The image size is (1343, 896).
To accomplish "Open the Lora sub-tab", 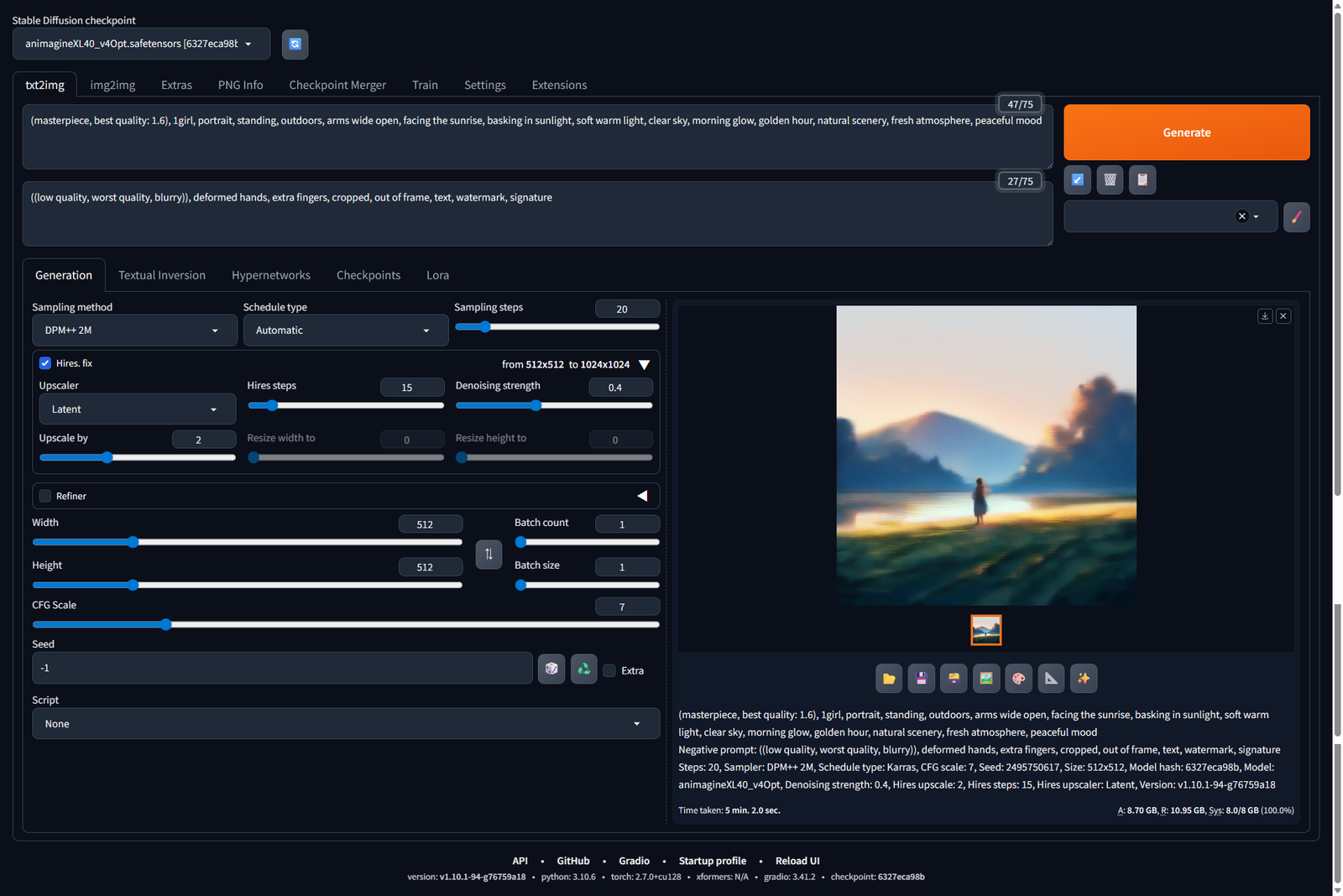I will [437, 275].
